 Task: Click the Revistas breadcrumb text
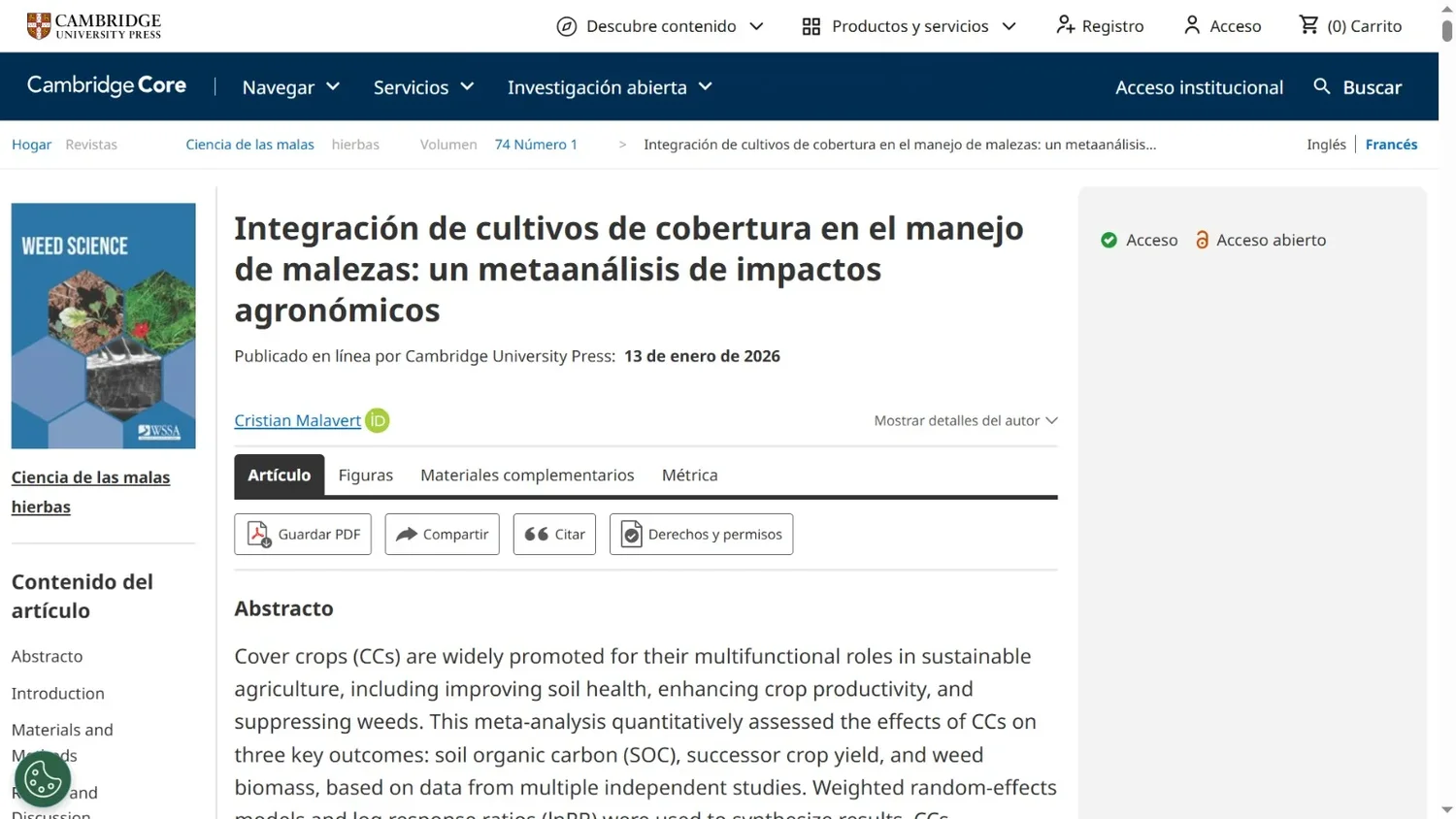[91, 144]
